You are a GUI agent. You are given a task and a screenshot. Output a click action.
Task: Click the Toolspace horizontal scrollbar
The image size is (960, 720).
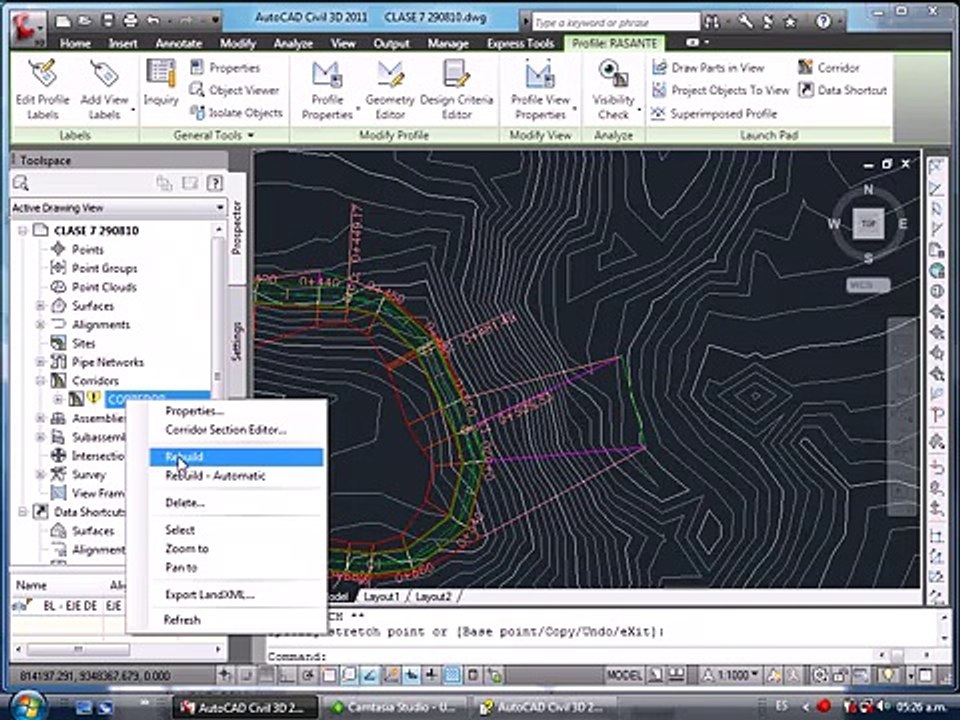tap(118, 648)
